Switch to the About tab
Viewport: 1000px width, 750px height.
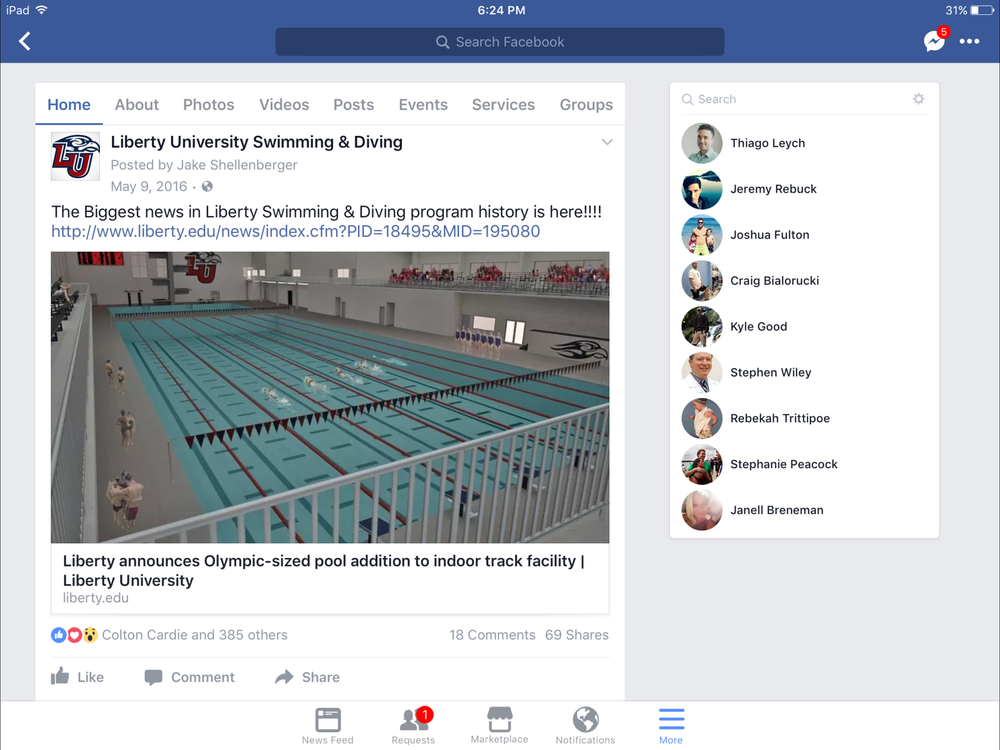[x=136, y=105]
